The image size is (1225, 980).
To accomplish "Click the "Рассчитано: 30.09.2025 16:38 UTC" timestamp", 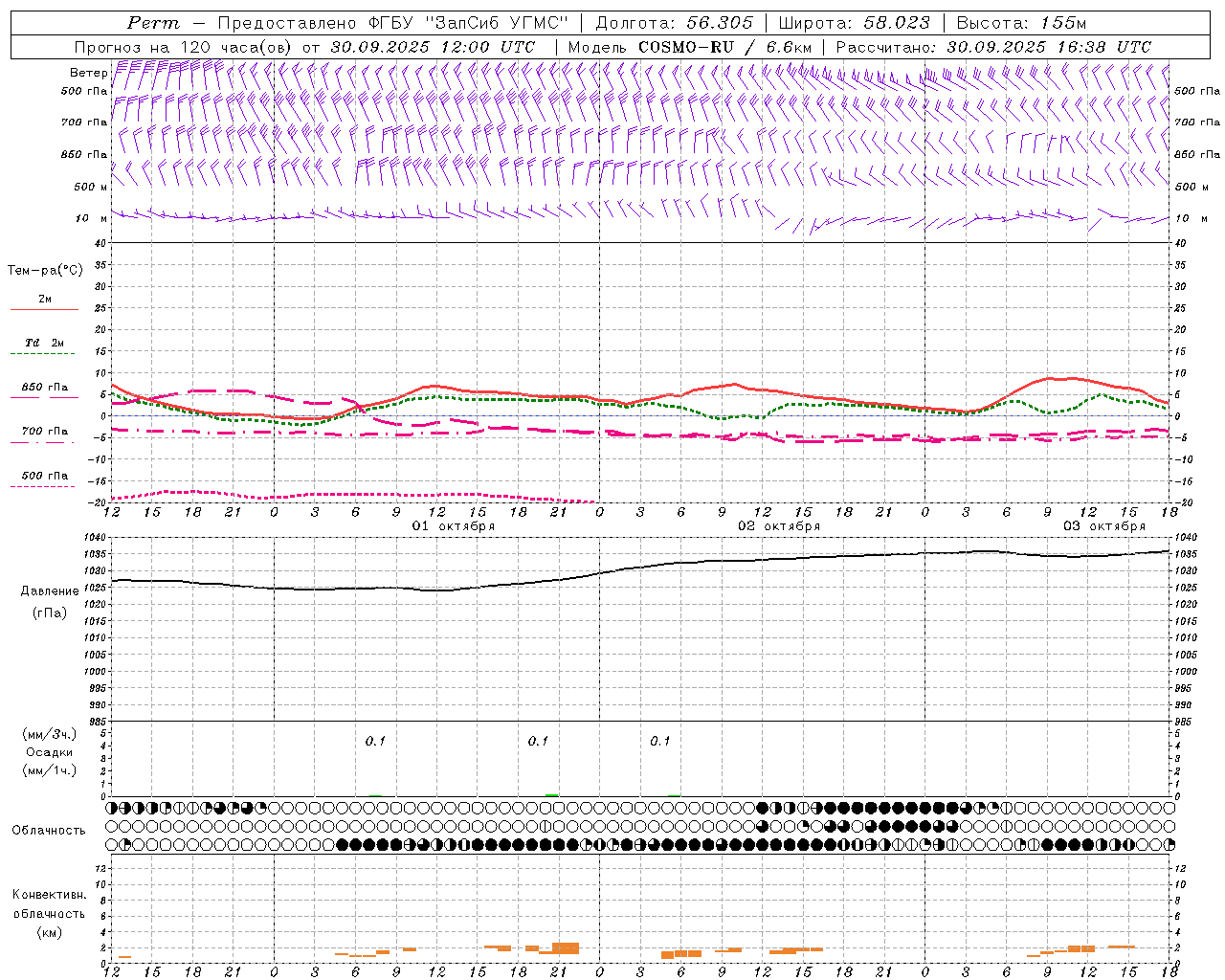I will [x=993, y=47].
